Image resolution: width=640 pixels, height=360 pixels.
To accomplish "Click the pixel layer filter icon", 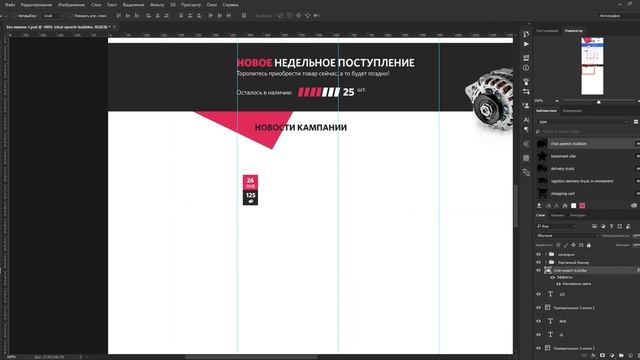I will pos(594,226).
